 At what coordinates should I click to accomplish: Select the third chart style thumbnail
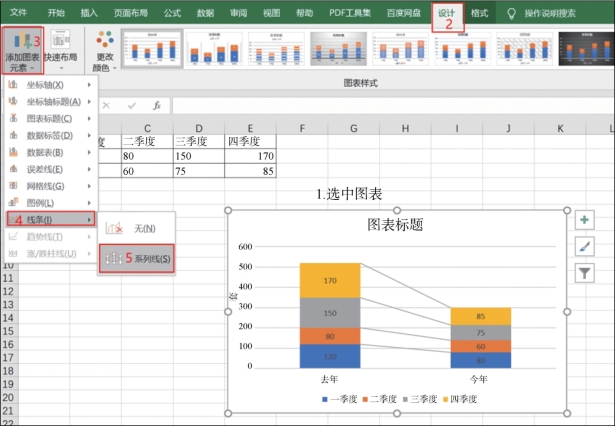pyautogui.click(x=276, y=49)
